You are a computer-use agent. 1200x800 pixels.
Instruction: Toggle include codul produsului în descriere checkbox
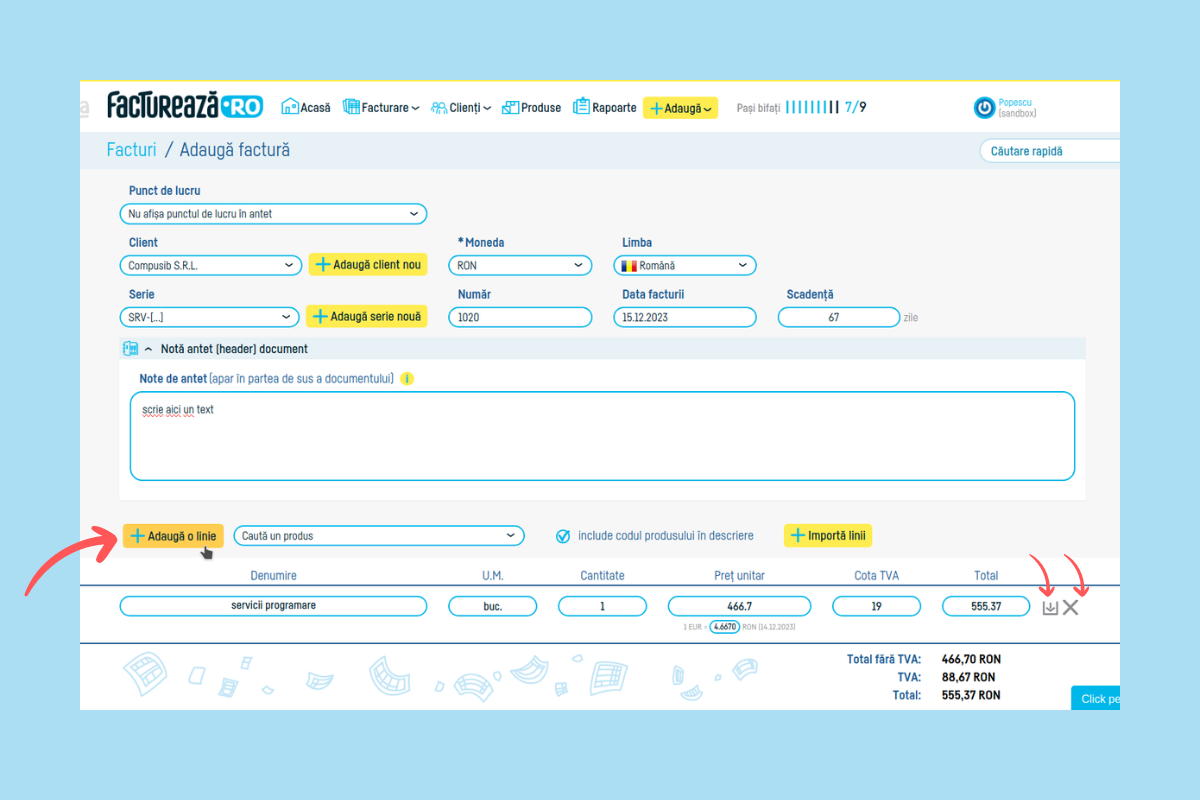click(564, 536)
